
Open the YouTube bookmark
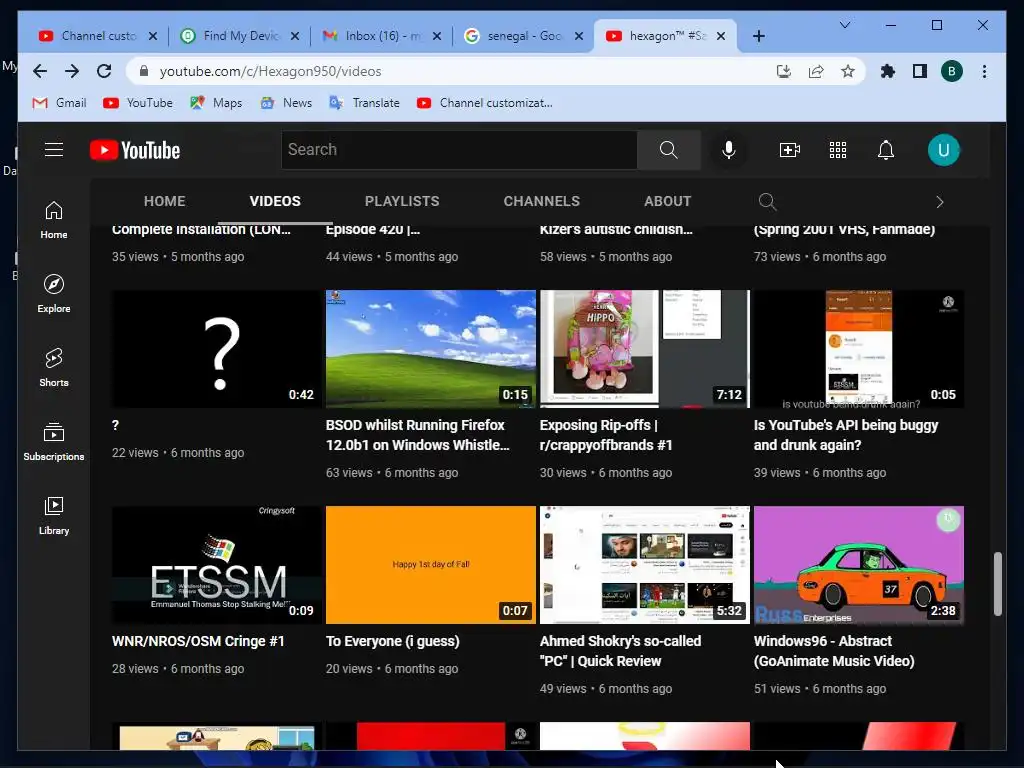point(138,103)
